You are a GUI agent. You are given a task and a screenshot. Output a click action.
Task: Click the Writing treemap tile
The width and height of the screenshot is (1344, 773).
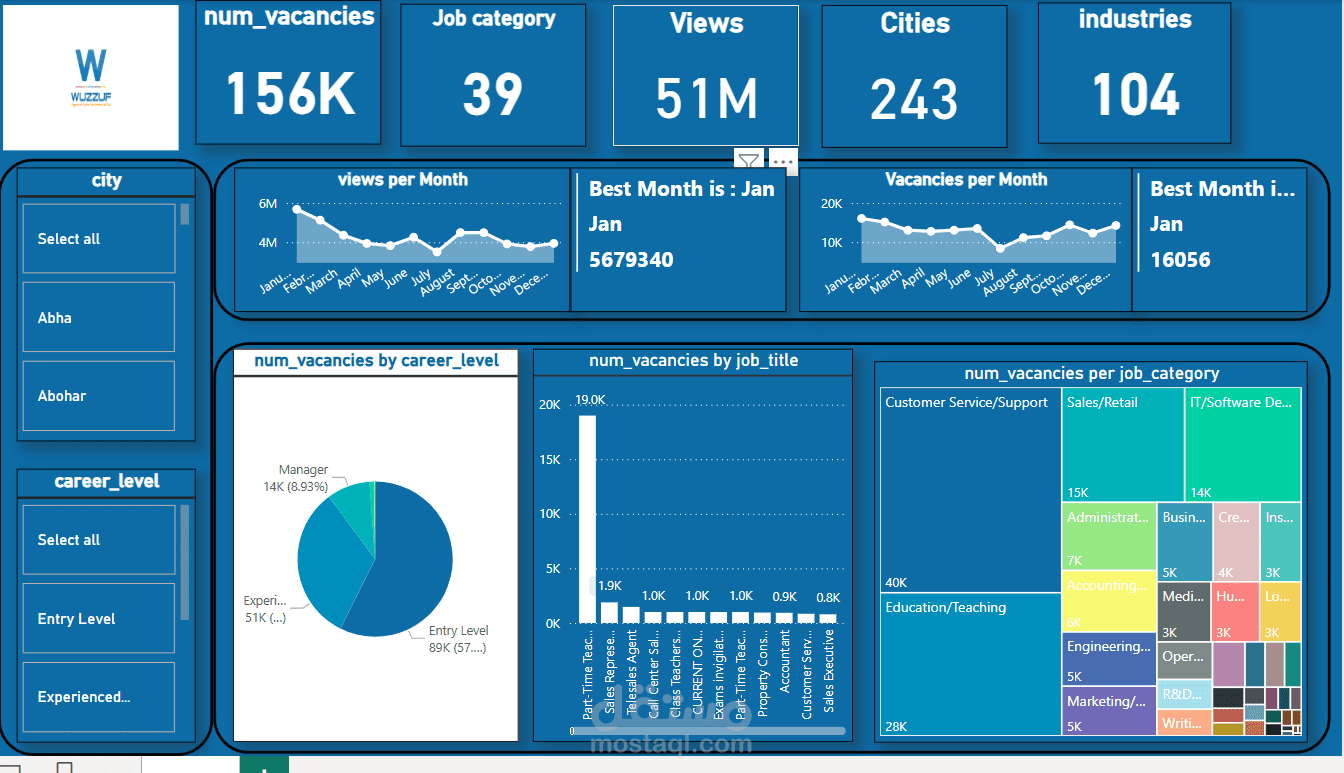[1184, 723]
